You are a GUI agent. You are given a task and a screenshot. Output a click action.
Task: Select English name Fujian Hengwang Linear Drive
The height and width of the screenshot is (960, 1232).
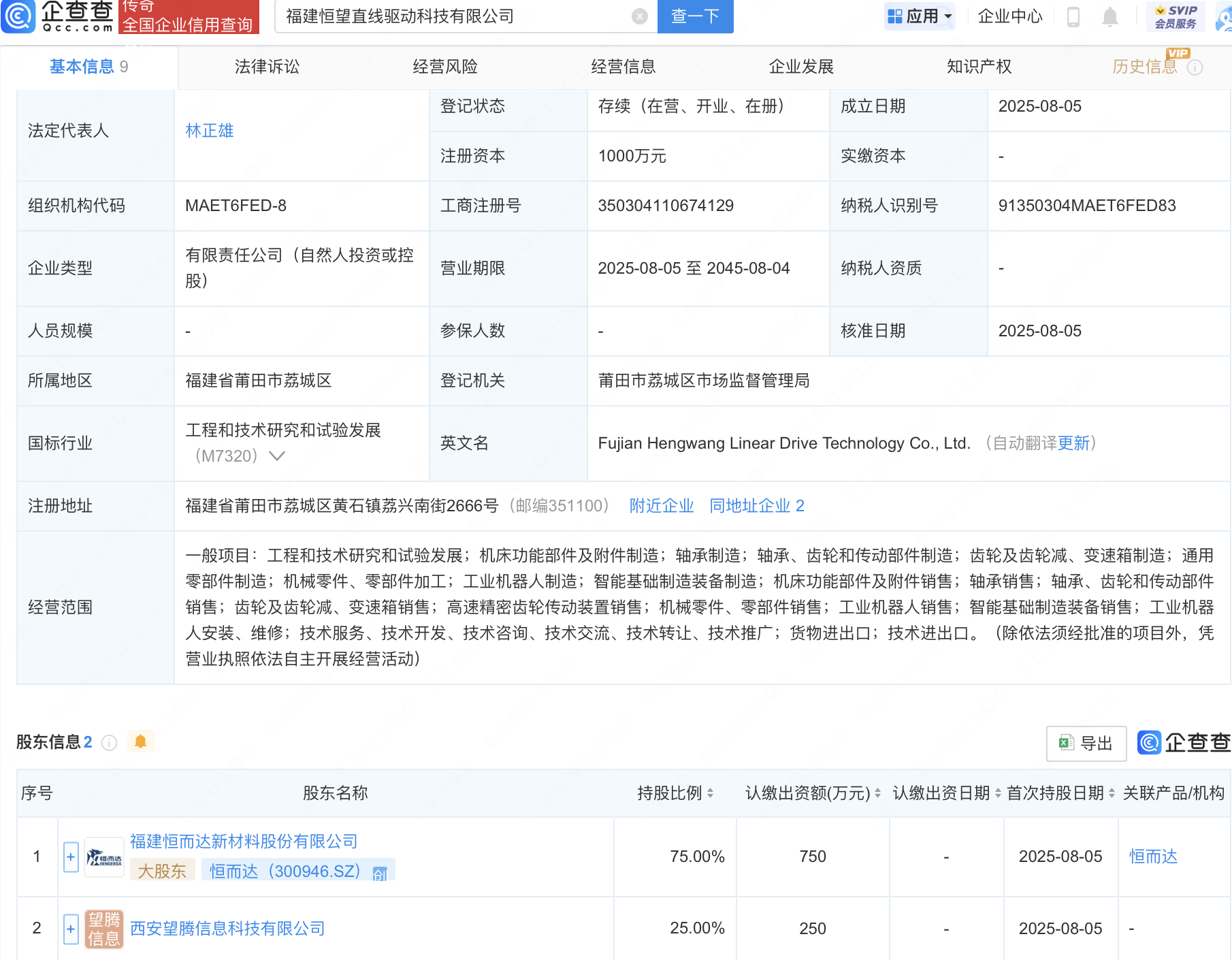point(784,443)
